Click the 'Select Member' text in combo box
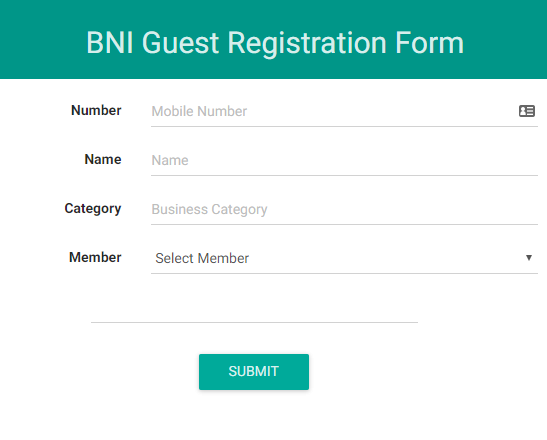Image resolution: width=547 pixels, height=440 pixels. pyautogui.click(x=202, y=259)
